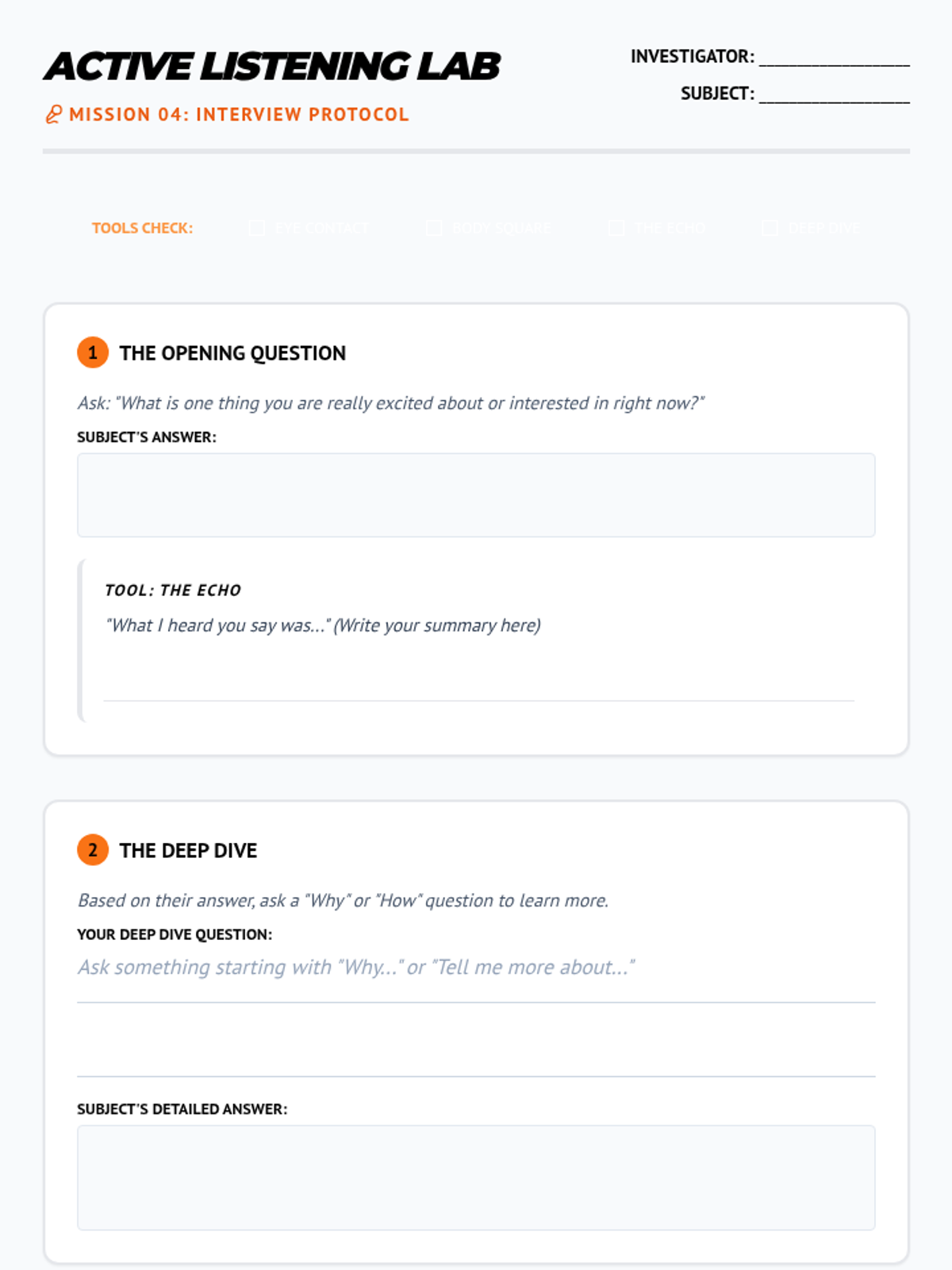The image size is (952, 1270).
Task: Click the Mission 04: Interview Protocol subtitle
Action: (239, 115)
